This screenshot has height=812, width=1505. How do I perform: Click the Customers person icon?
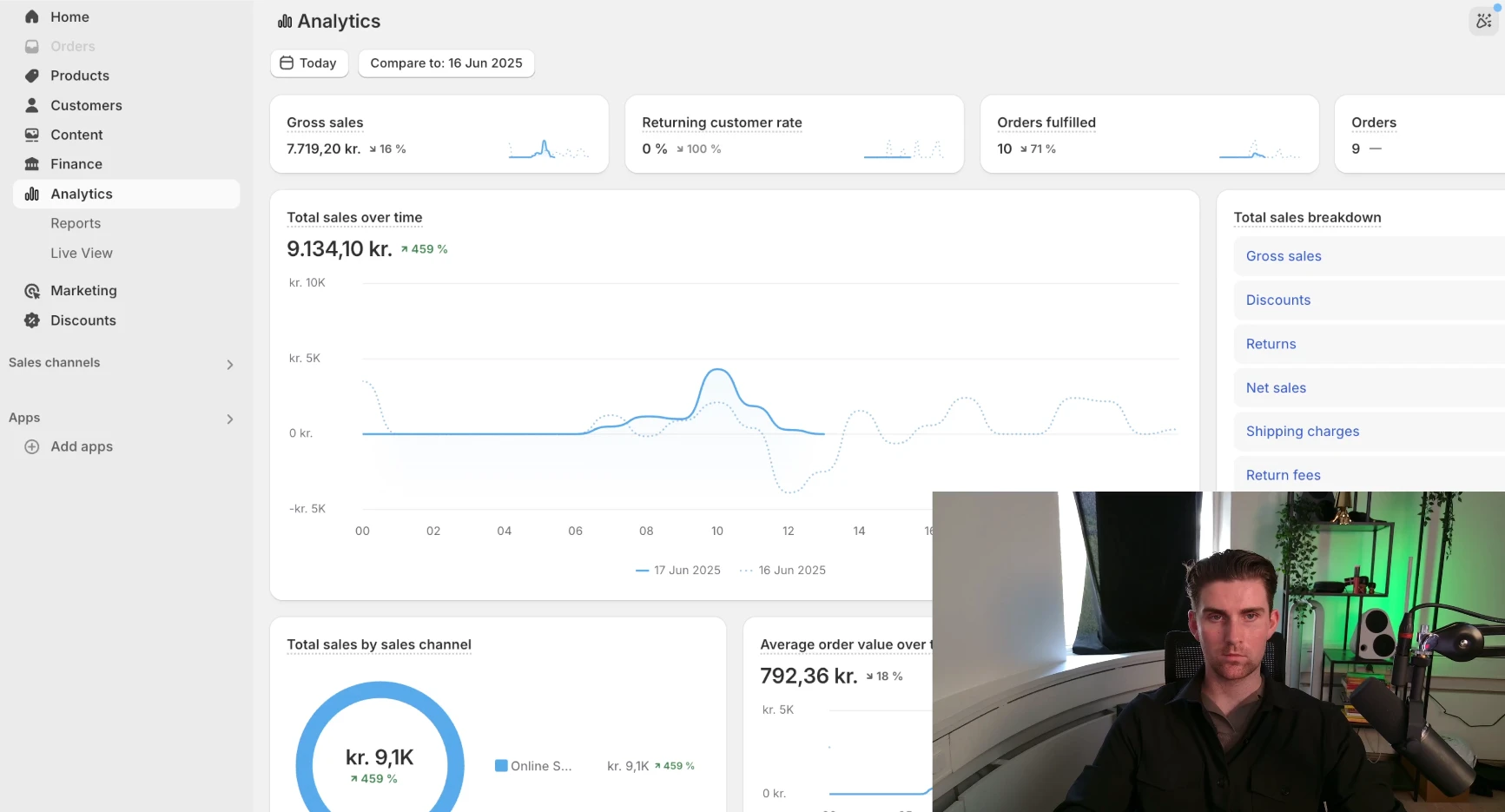tap(32, 105)
